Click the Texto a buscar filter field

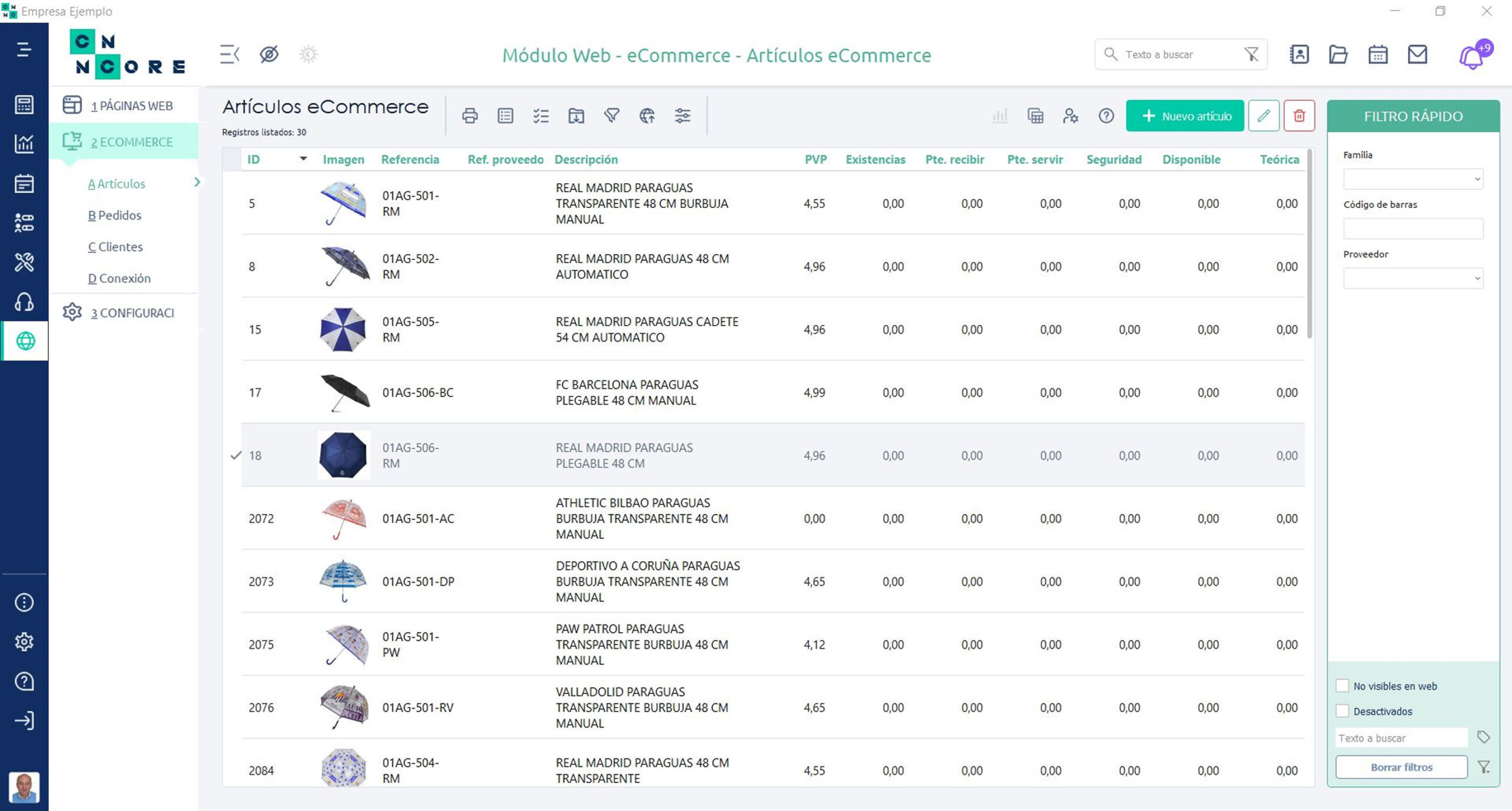(x=1402, y=738)
